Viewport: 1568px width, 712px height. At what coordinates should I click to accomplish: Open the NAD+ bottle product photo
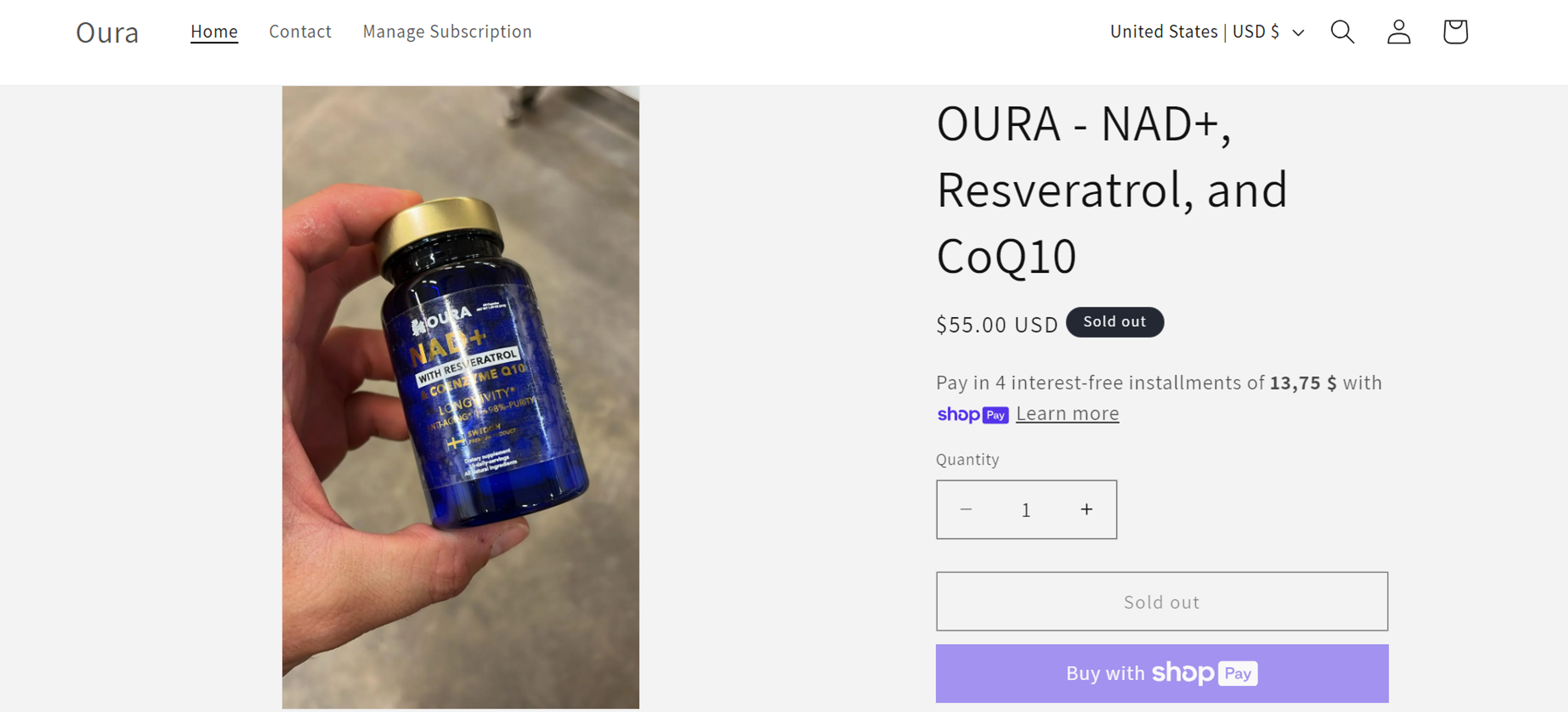pos(461,397)
